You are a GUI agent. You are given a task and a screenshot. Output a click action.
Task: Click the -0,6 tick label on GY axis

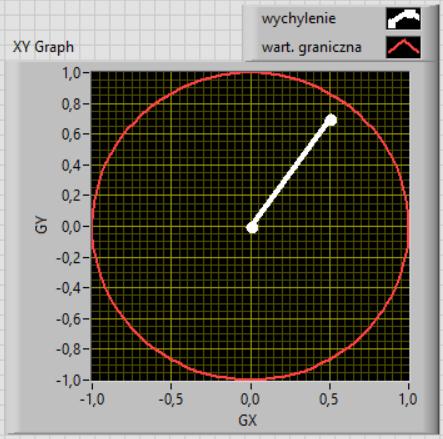68,319
